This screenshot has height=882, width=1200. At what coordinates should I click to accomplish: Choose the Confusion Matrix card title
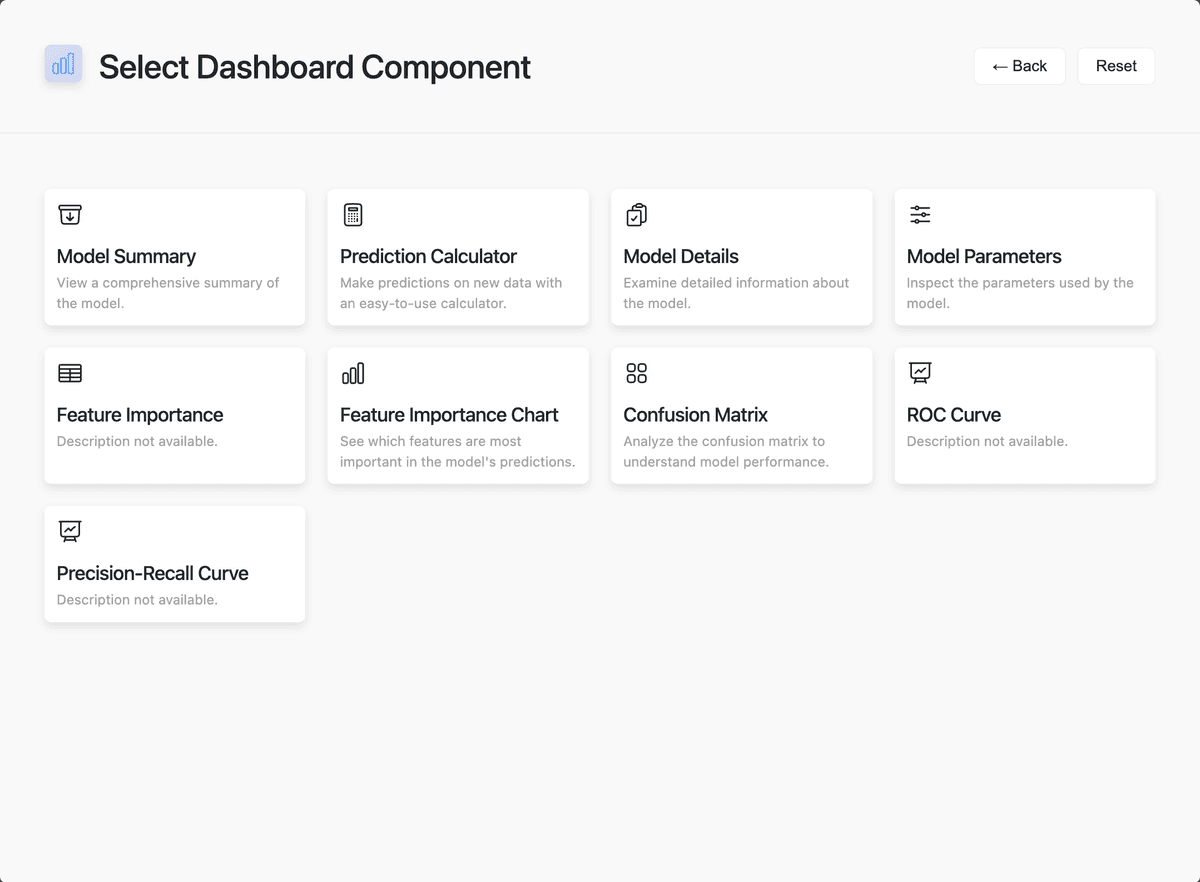695,415
